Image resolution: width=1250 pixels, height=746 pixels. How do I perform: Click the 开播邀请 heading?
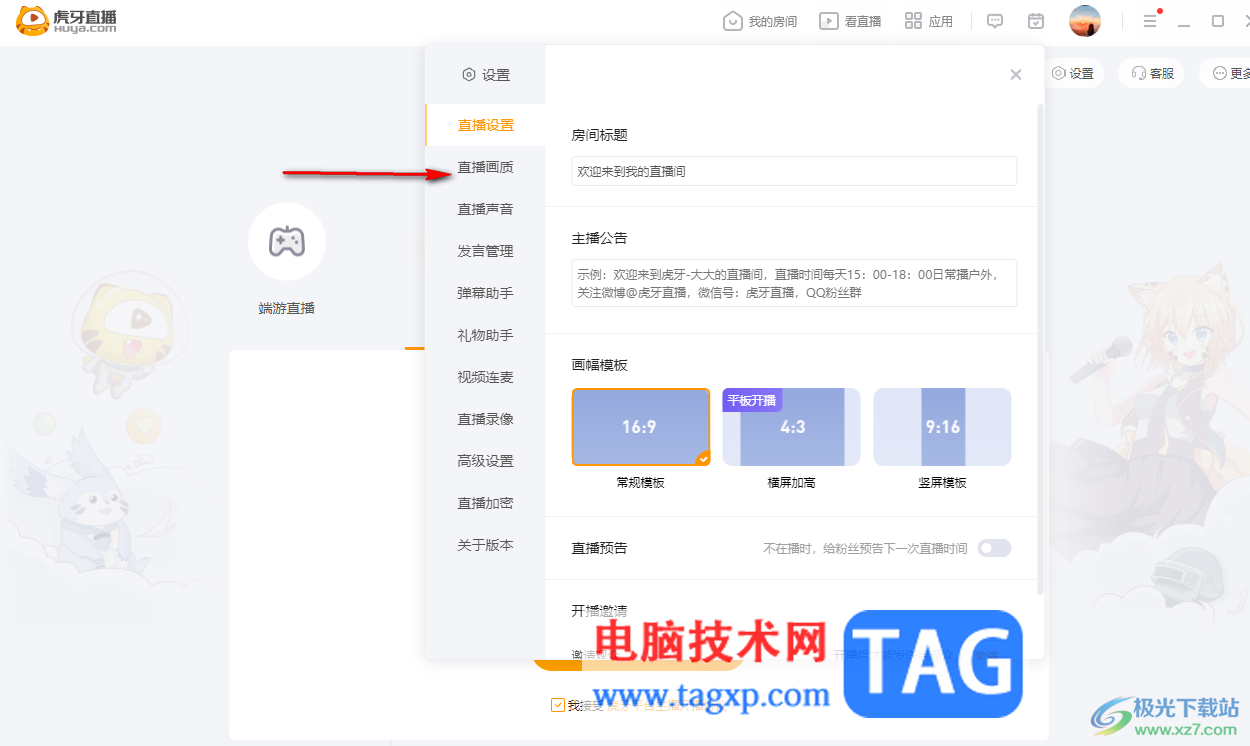click(599, 611)
